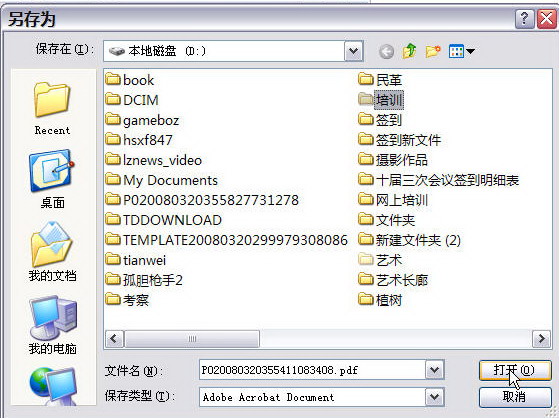Click the Back navigation arrow icon
This screenshot has width=559, height=418.
[386, 52]
